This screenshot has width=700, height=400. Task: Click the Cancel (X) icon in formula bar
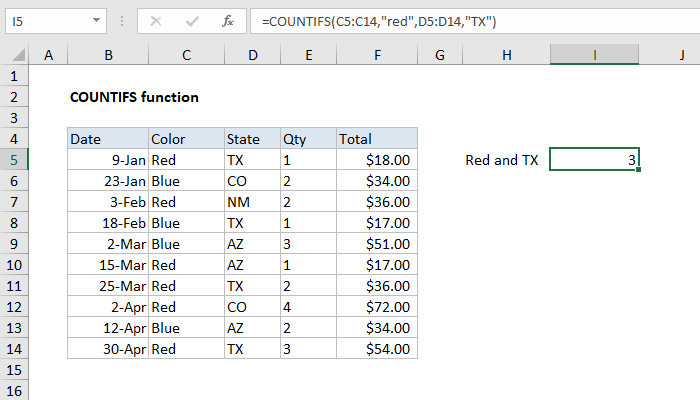157,20
